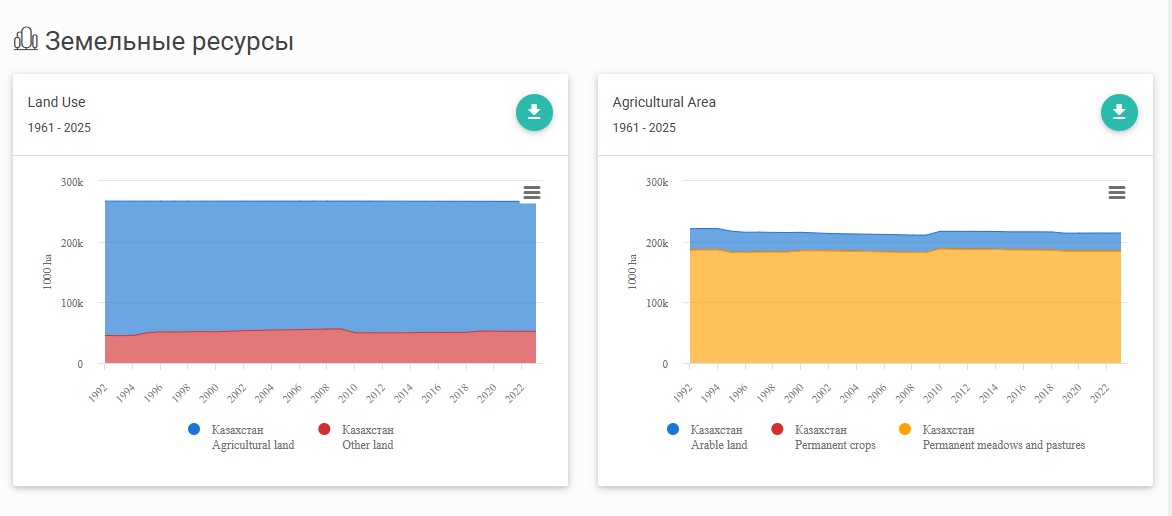
Task: Click the orange Permanent meadows legend dot
Action: [x=904, y=430]
